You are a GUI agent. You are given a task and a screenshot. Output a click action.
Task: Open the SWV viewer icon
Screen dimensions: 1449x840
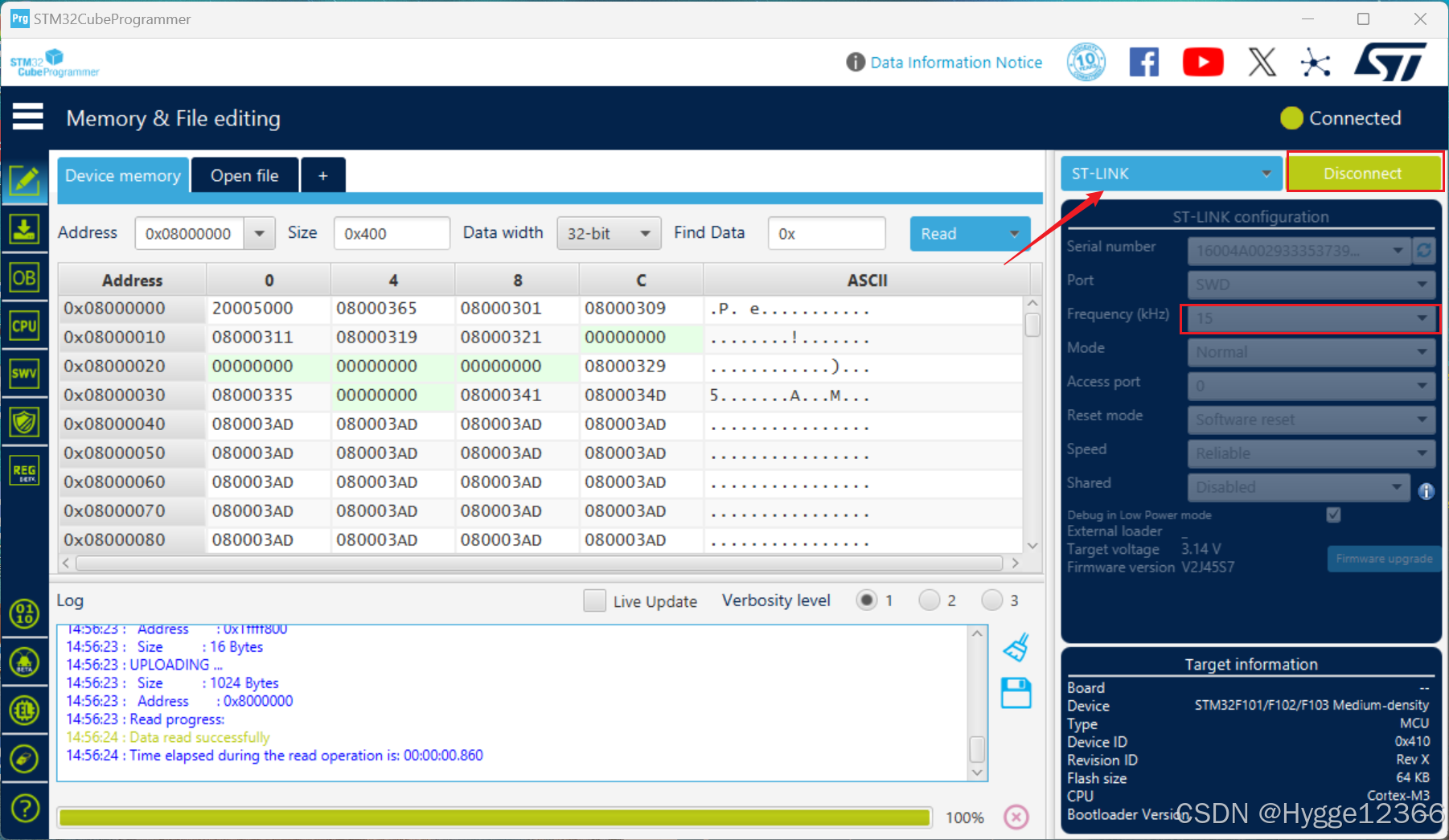[x=24, y=373]
